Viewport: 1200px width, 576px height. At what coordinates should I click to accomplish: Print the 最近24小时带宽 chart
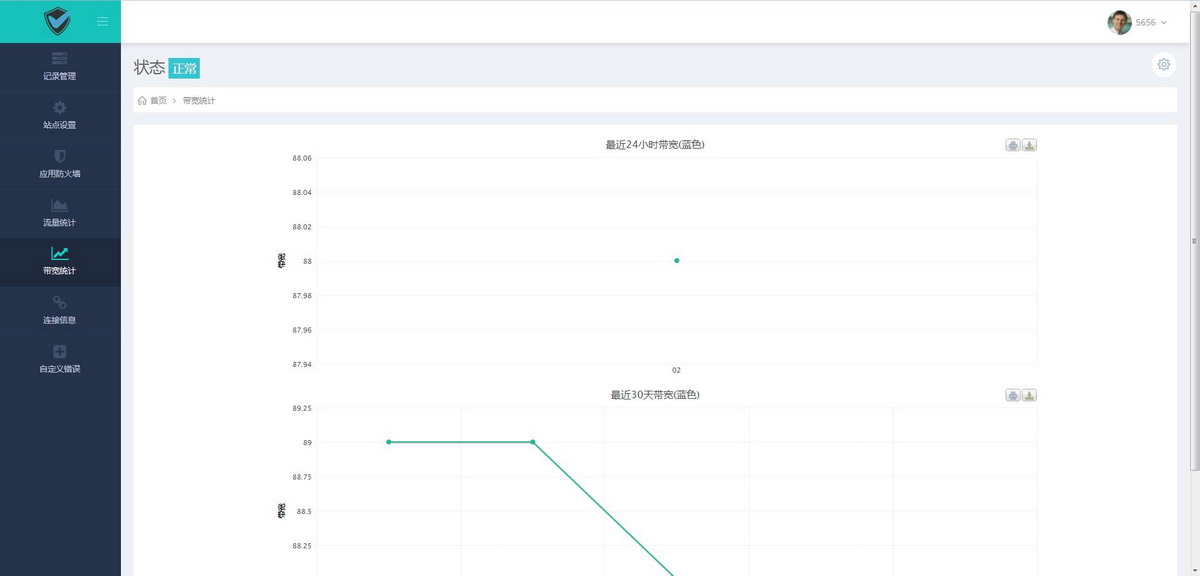point(1013,144)
